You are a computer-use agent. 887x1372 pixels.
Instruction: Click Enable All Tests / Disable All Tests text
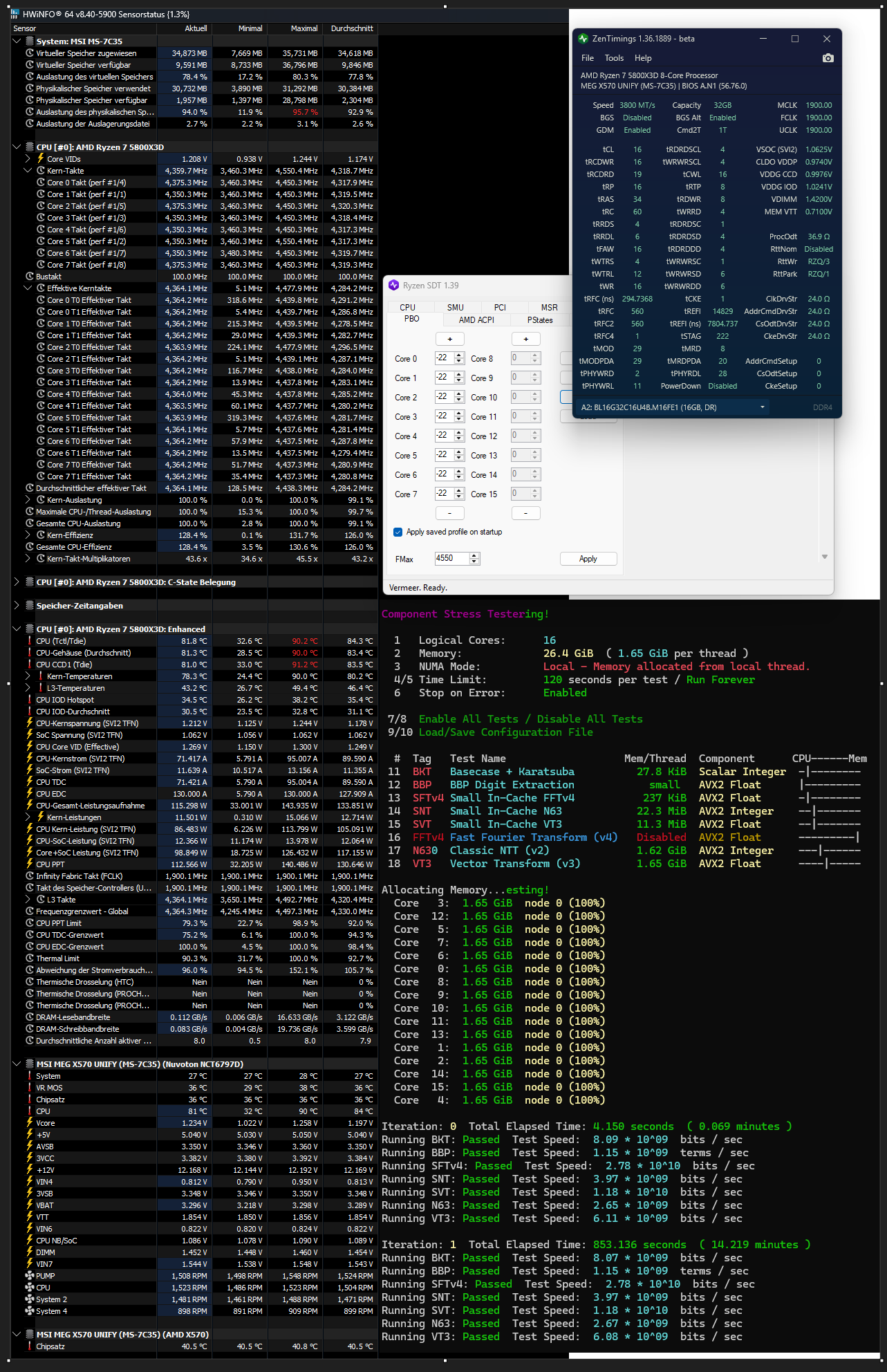[530, 719]
